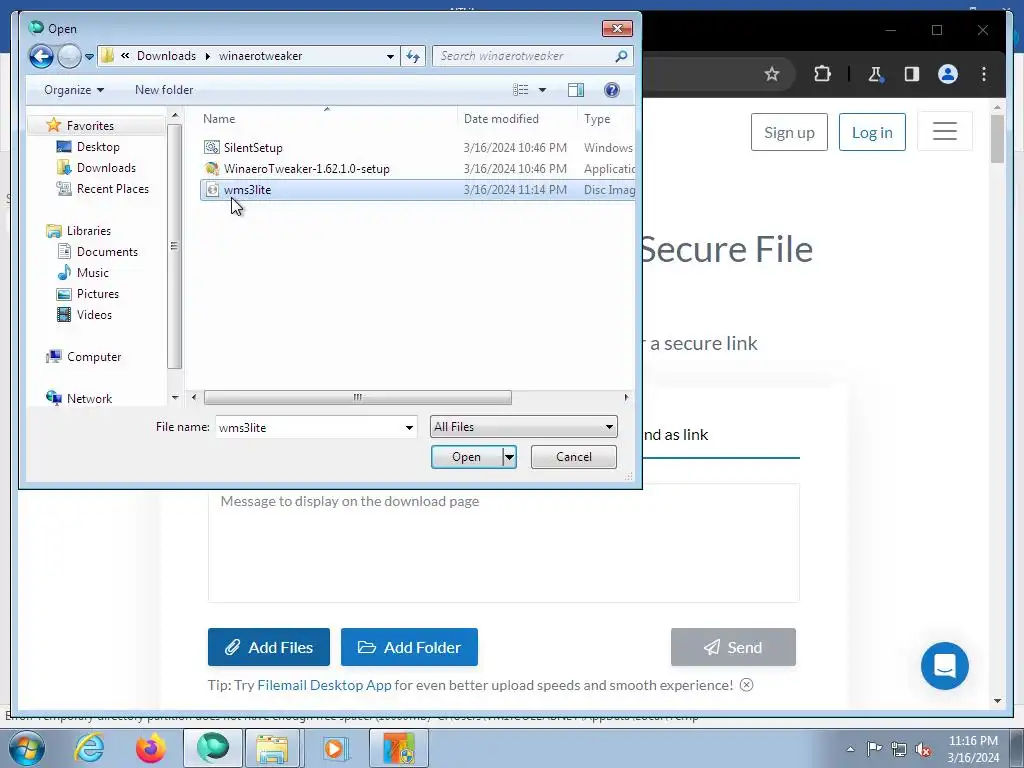Select Network in the navigation pane
The width and height of the screenshot is (1024, 768).
pos(89,398)
